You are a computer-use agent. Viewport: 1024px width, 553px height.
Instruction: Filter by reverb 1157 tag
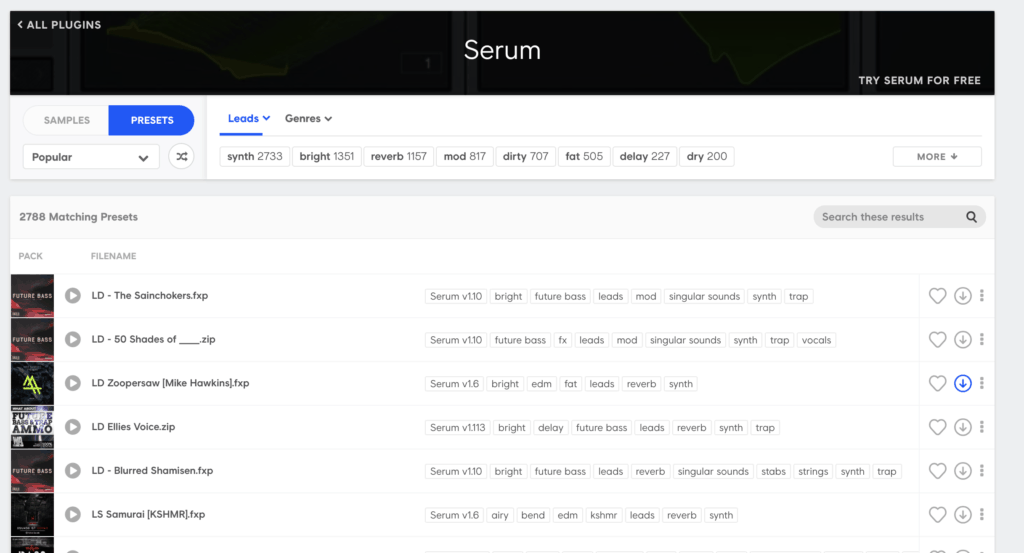tap(398, 157)
